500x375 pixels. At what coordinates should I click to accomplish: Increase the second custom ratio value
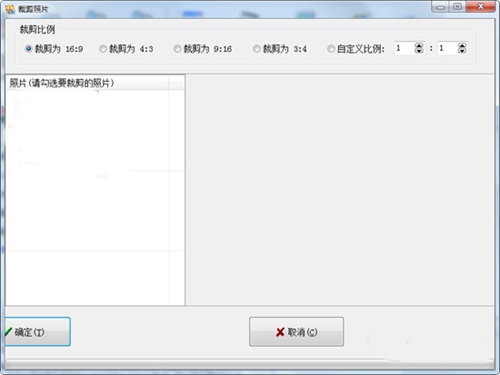[x=462, y=46]
